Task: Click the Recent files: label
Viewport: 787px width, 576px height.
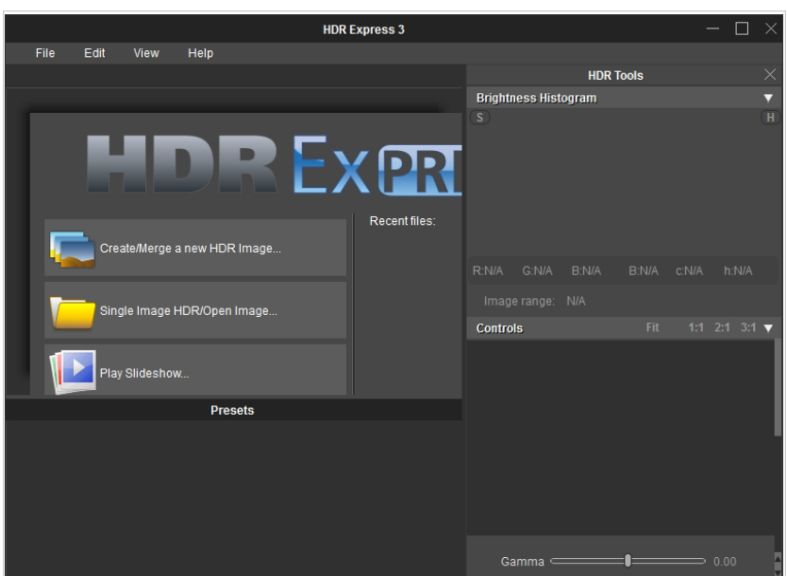Action: click(403, 221)
